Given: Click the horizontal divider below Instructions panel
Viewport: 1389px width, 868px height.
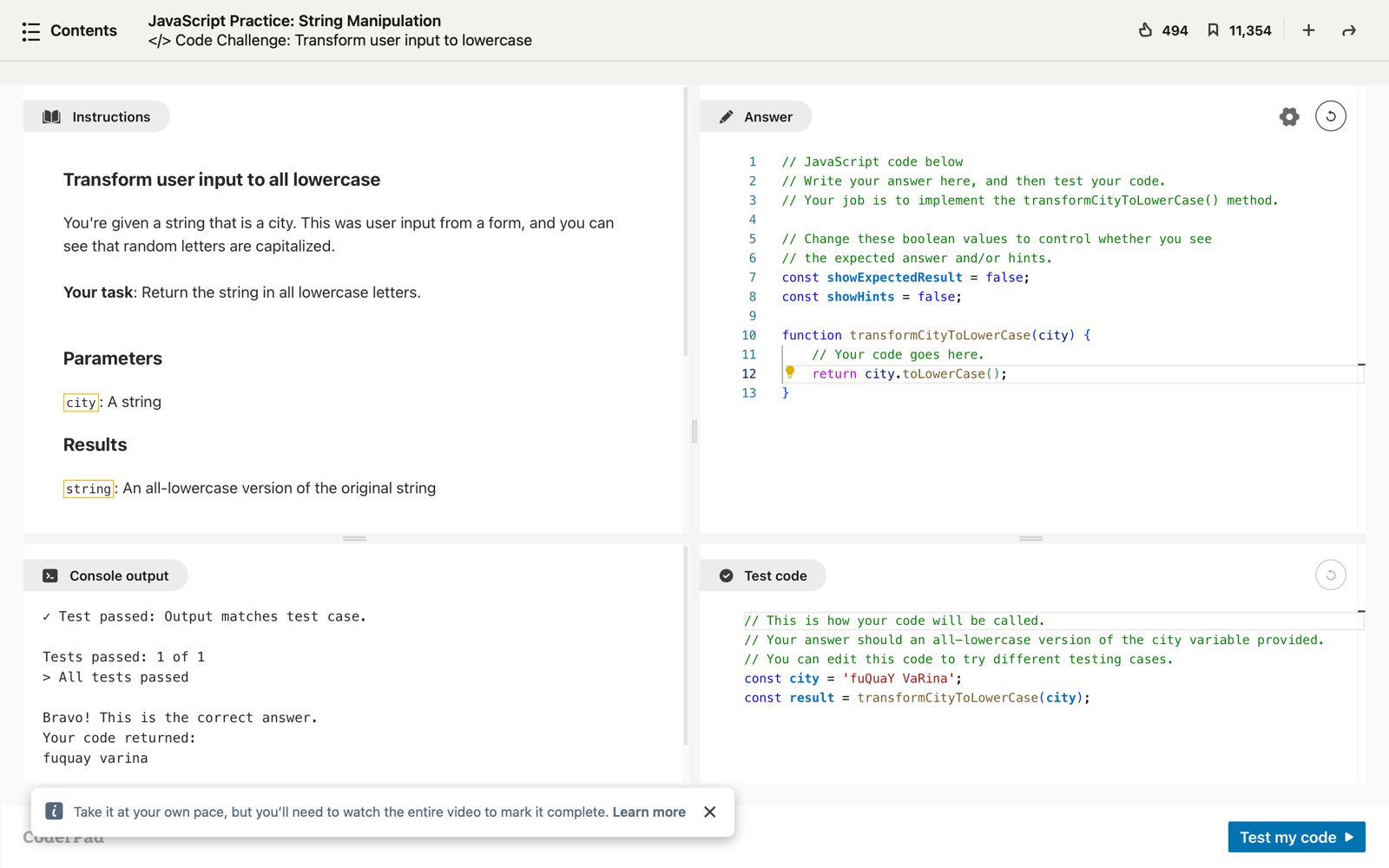Looking at the screenshot, I should (x=354, y=539).
